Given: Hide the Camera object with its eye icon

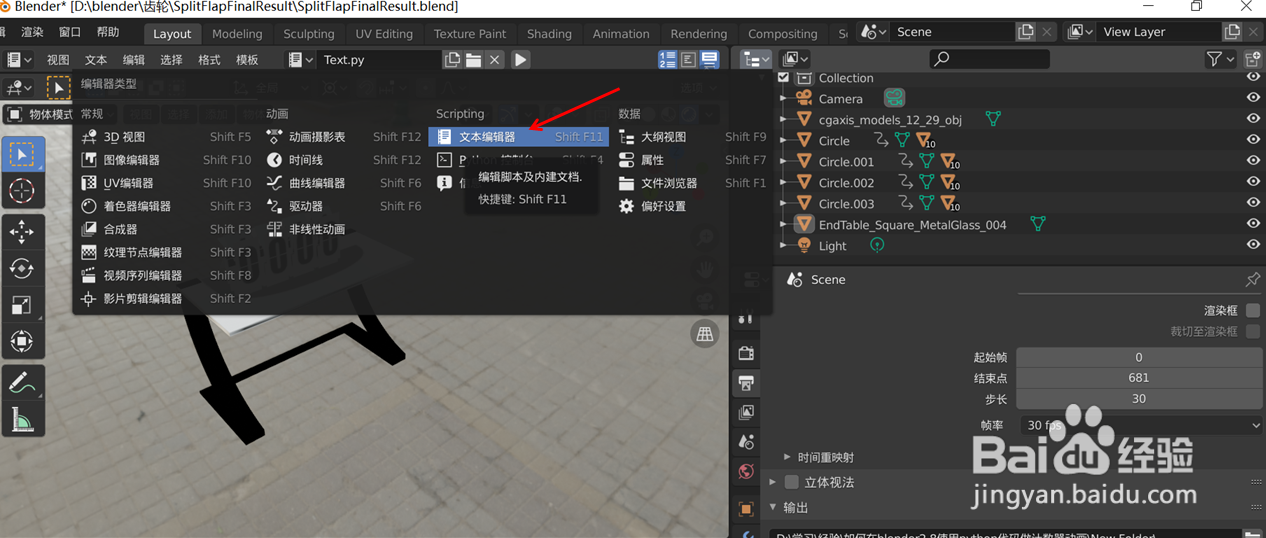Looking at the screenshot, I should 1252,98.
